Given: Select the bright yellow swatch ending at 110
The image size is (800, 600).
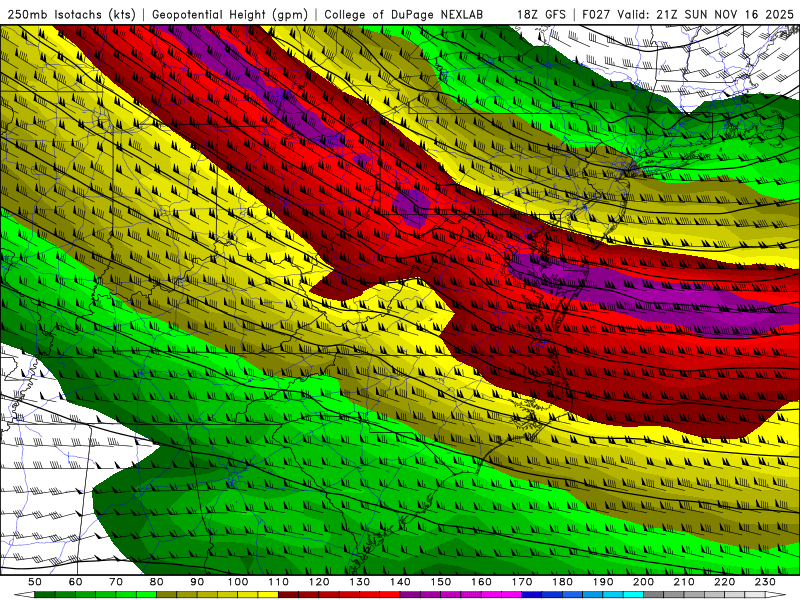Looking at the screenshot, I should click(x=268, y=595).
